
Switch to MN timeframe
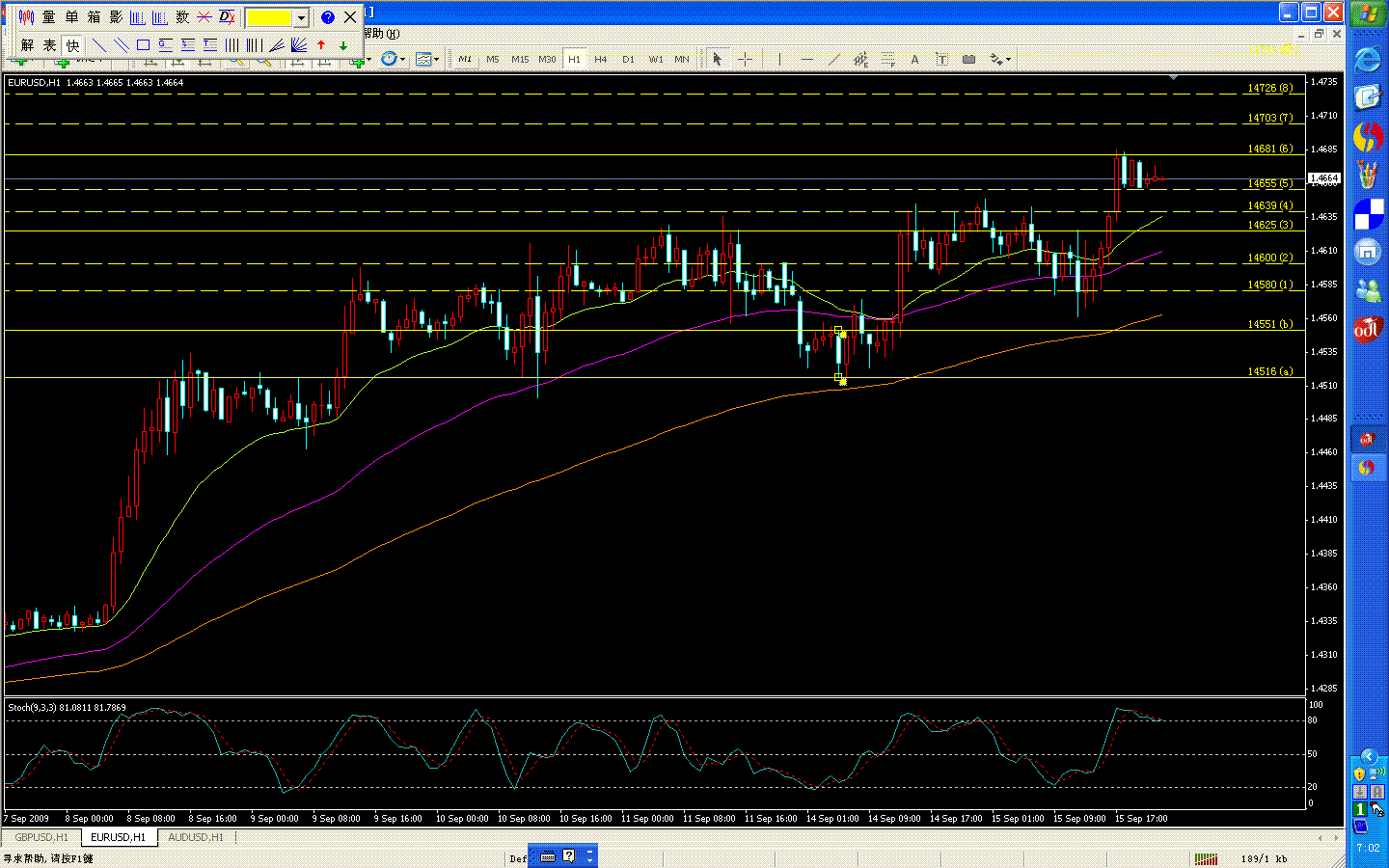[x=682, y=60]
